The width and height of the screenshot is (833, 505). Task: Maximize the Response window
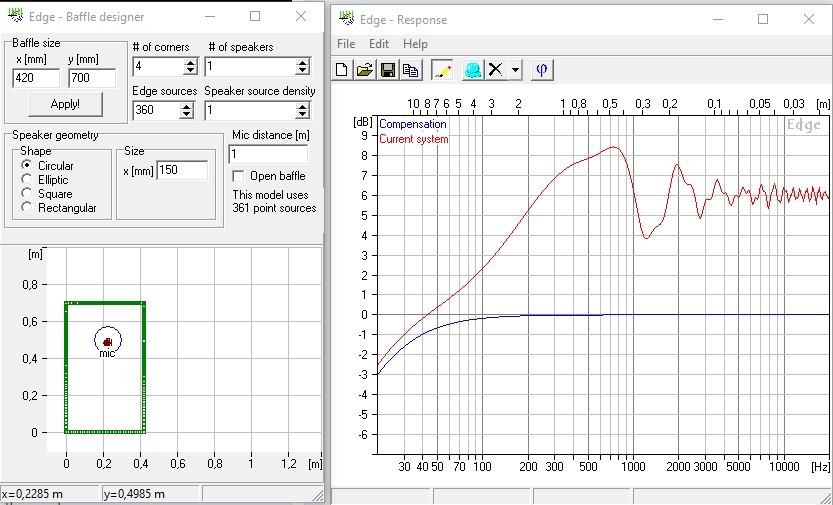pyautogui.click(x=763, y=20)
